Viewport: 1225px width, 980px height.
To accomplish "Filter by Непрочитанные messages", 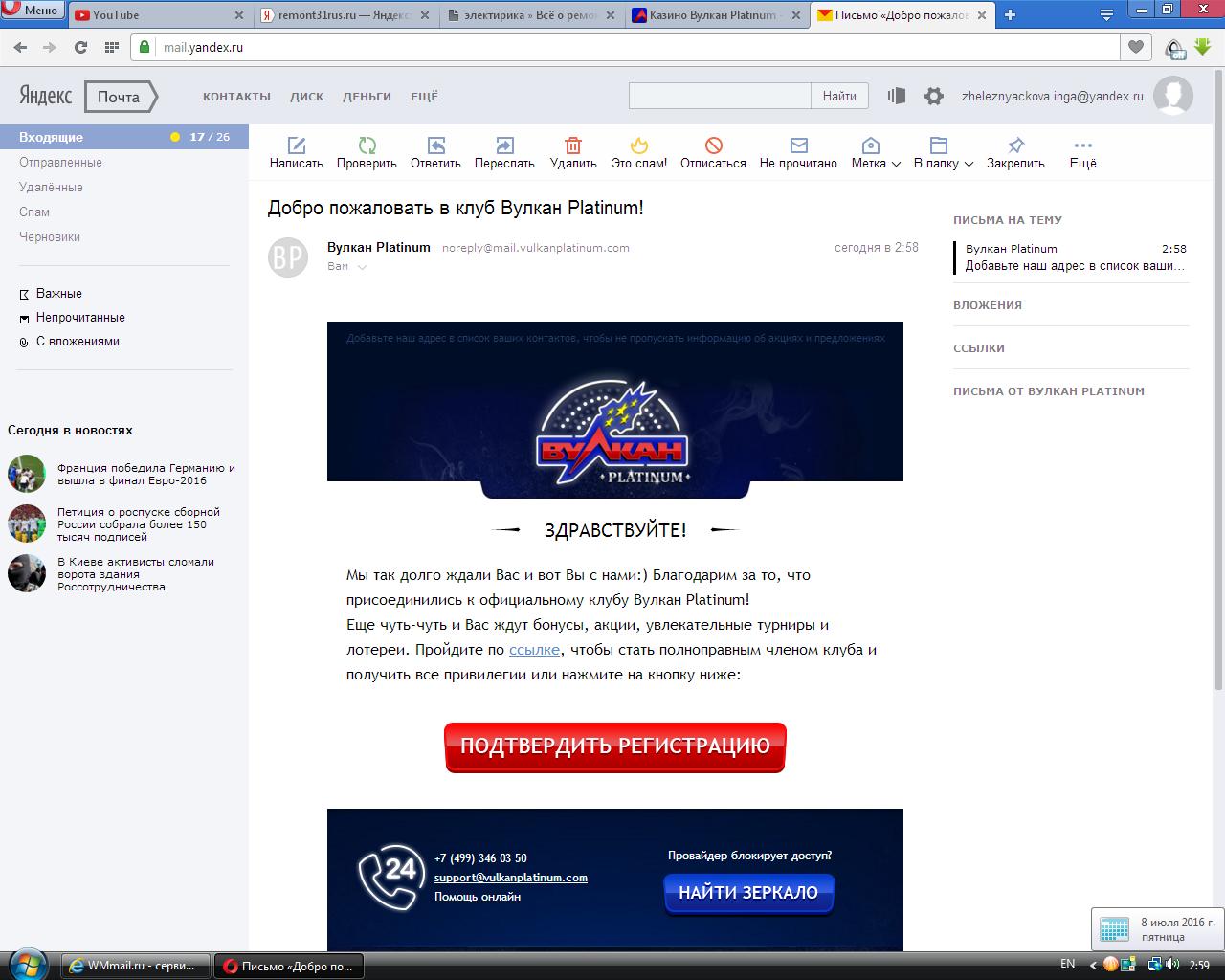I will [x=80, y=318].
